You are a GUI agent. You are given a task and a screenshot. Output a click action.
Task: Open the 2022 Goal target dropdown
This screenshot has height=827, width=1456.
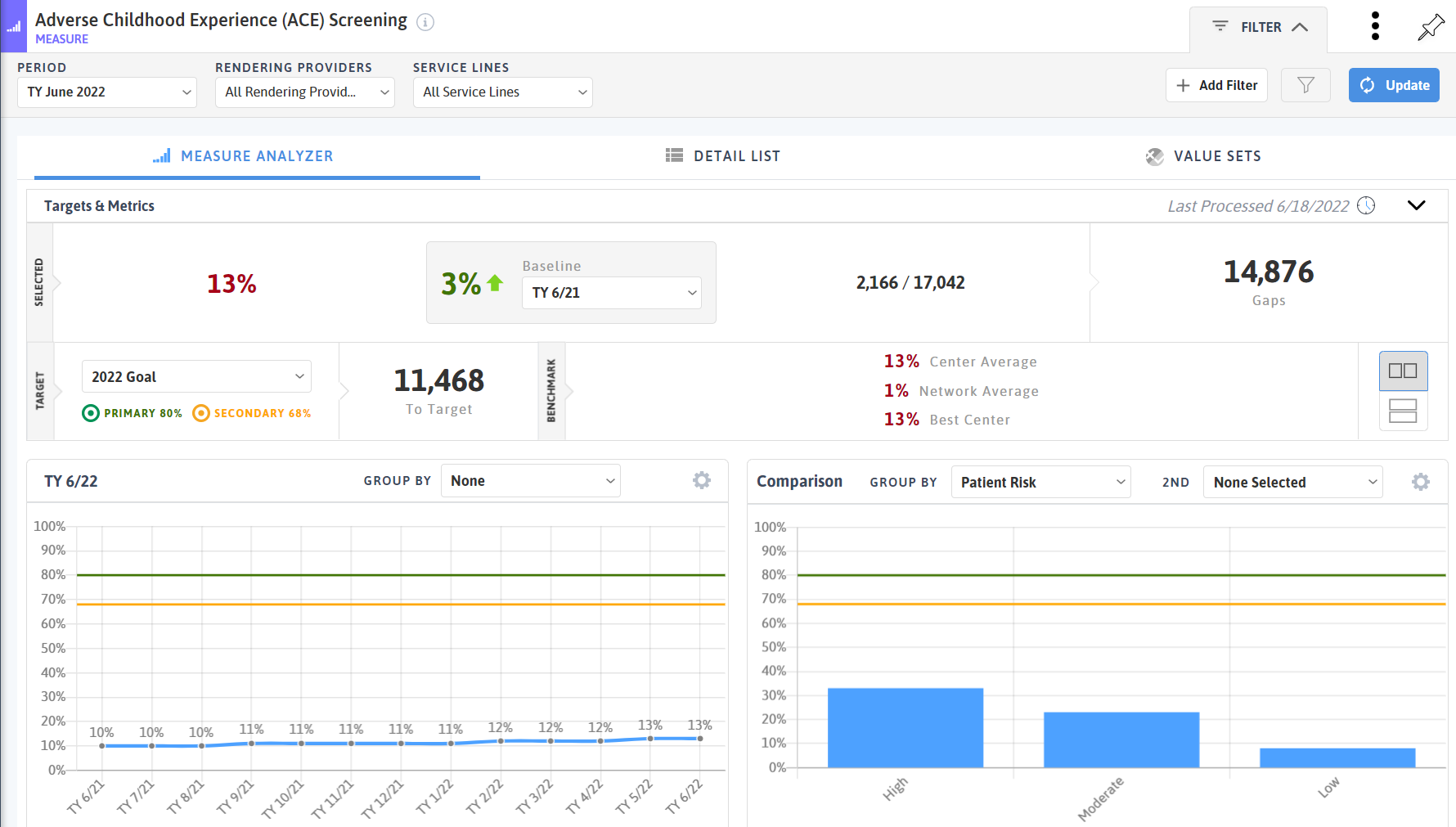pyautogui.click(x=196, y=376)
